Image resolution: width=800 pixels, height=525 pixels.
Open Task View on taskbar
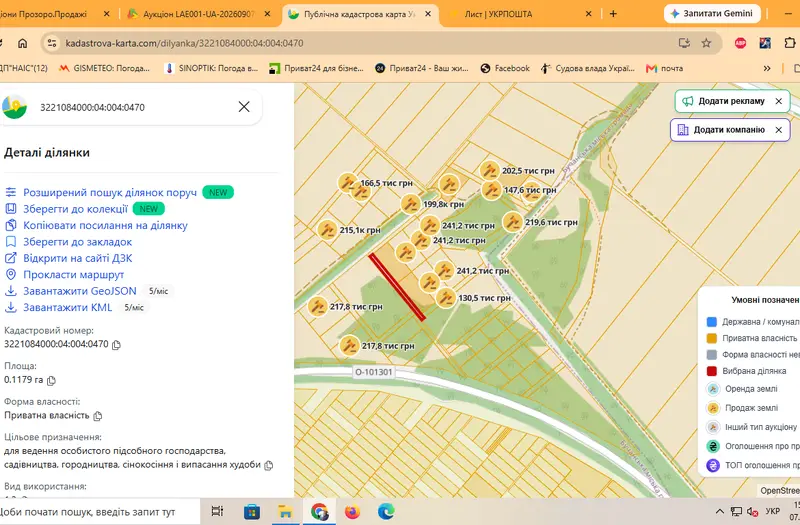[x=217, y=511]
